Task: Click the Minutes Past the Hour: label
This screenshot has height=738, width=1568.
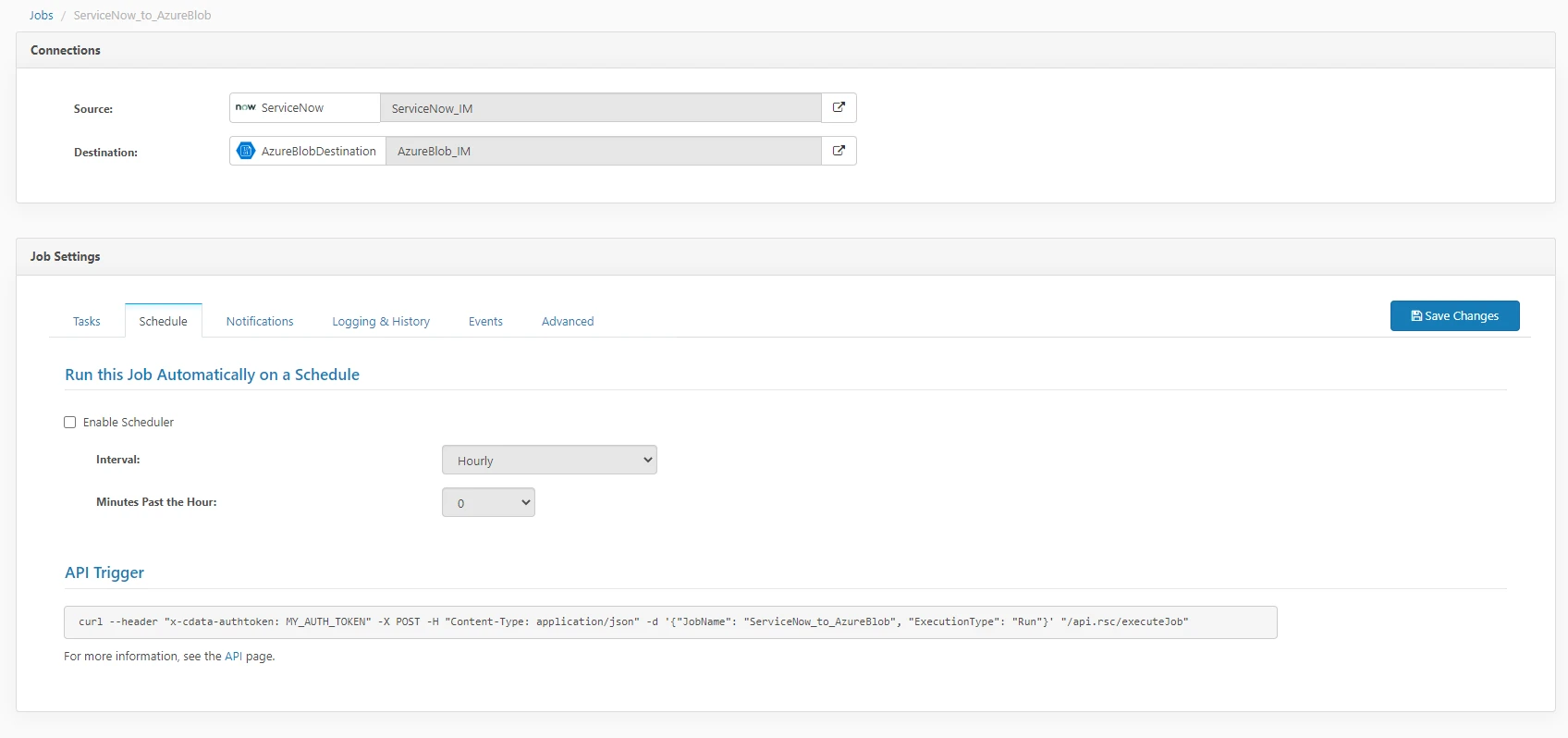Action: pyautogui.click(x=156, y=502)
